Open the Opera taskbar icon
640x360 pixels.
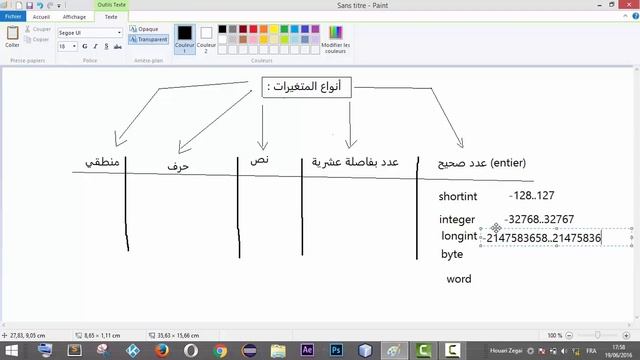pos(191,351)
